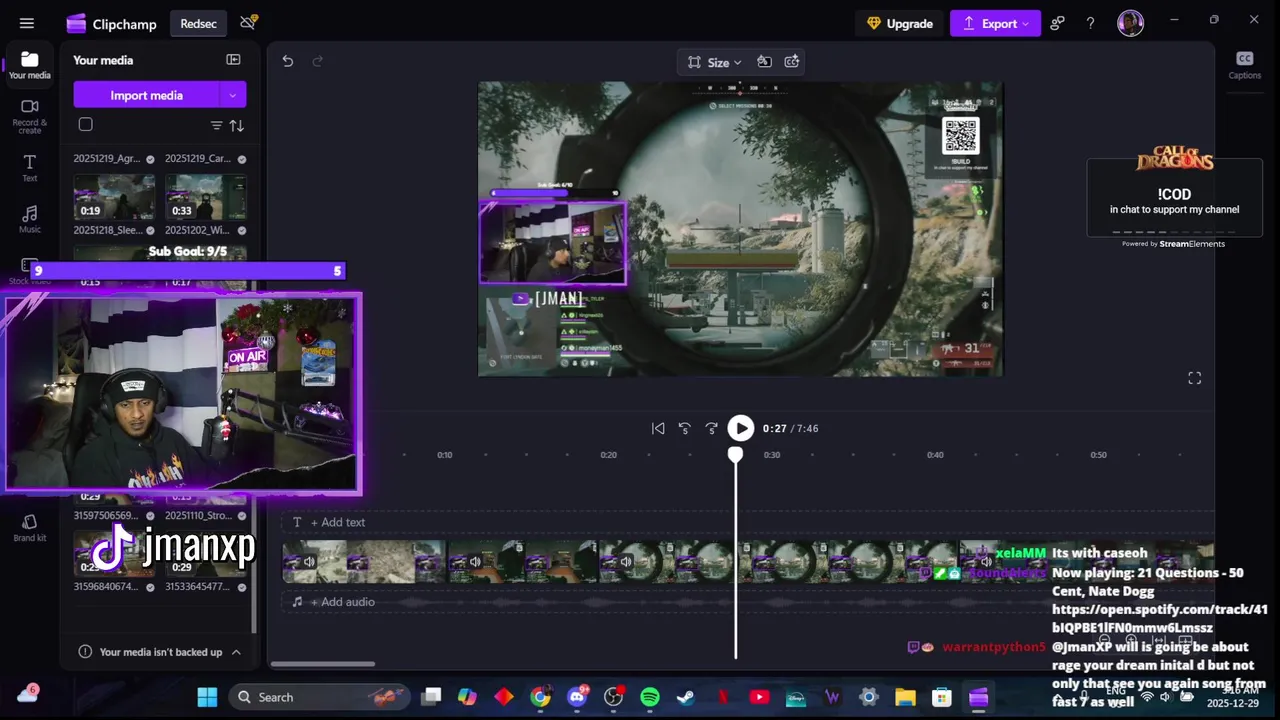Open Google Chrome from the taskbar
This screenshot has width=1280, height=720.
[x=540, y=697]
